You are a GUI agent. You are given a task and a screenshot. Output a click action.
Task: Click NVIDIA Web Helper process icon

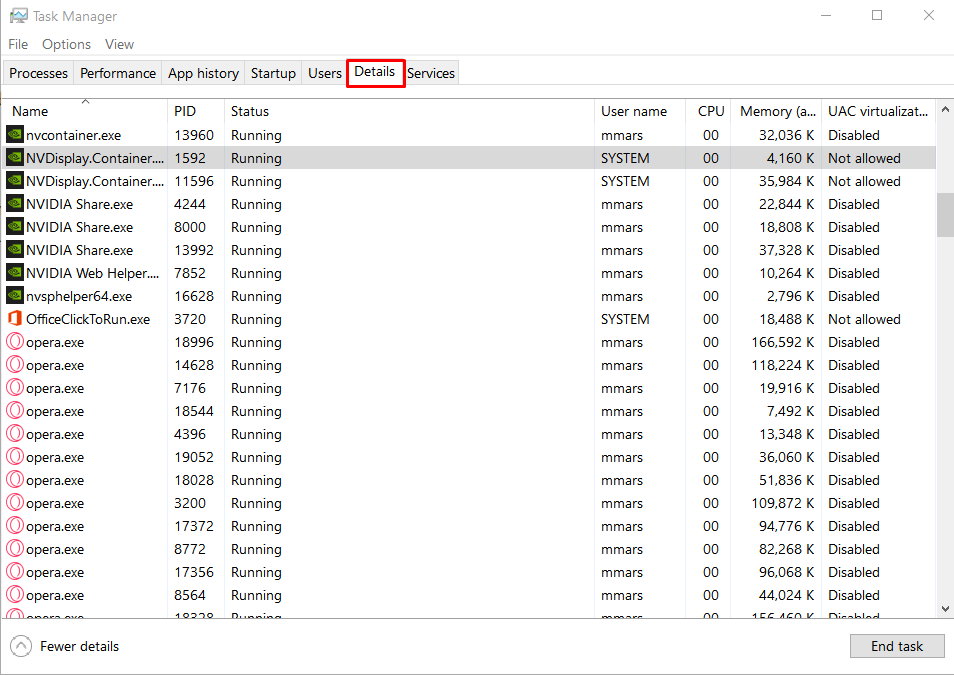click(15, 273)
